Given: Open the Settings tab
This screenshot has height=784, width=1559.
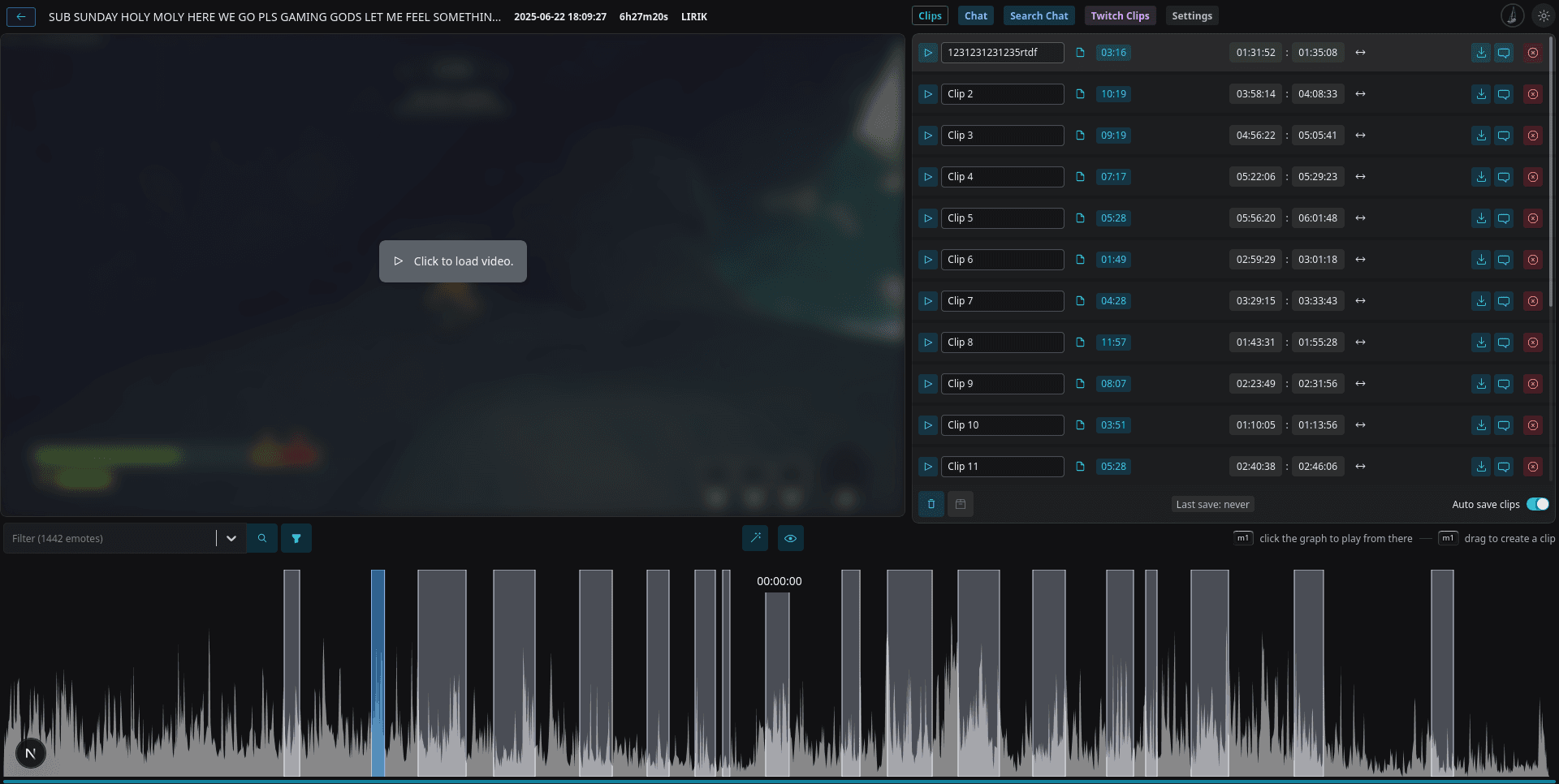Looking at the screenshot, I should pos(1192,16).
